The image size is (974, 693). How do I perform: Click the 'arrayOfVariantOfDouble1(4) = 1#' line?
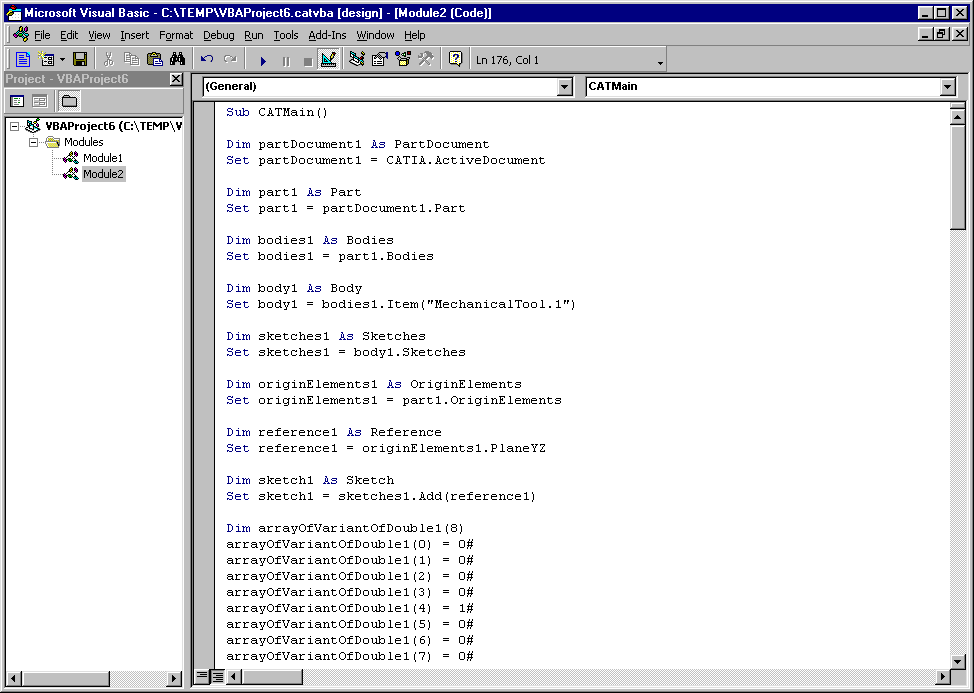point(350,609)
